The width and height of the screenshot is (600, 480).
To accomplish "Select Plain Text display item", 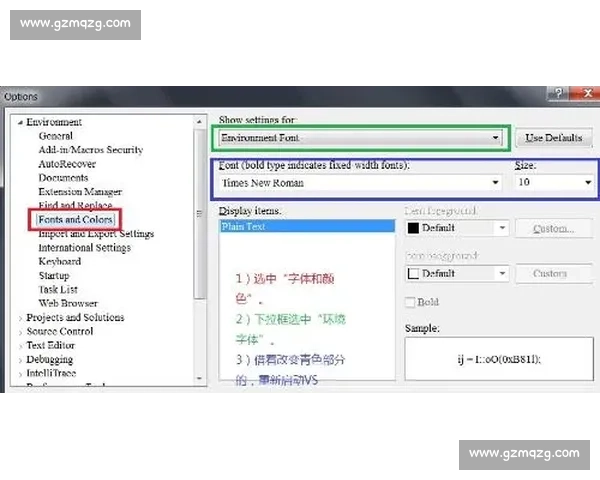I will pyautogui.click(x=307, y=227).
